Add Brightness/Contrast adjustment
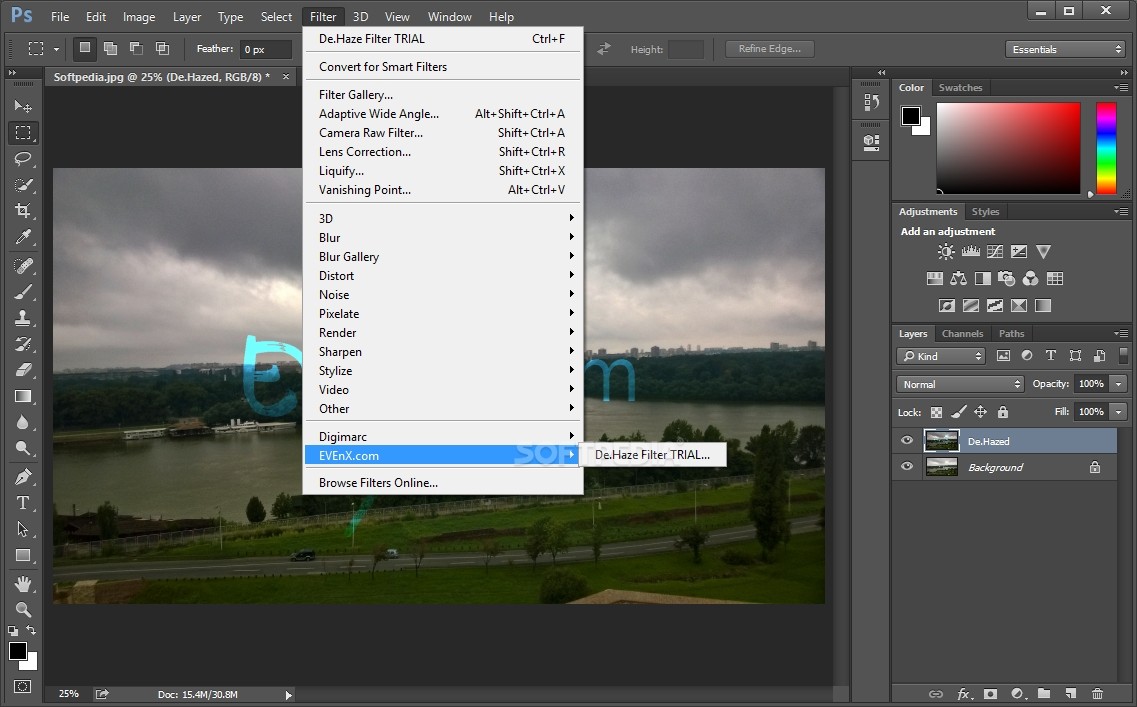This screenshot has width=1137, height=707. tap(946, 252)
